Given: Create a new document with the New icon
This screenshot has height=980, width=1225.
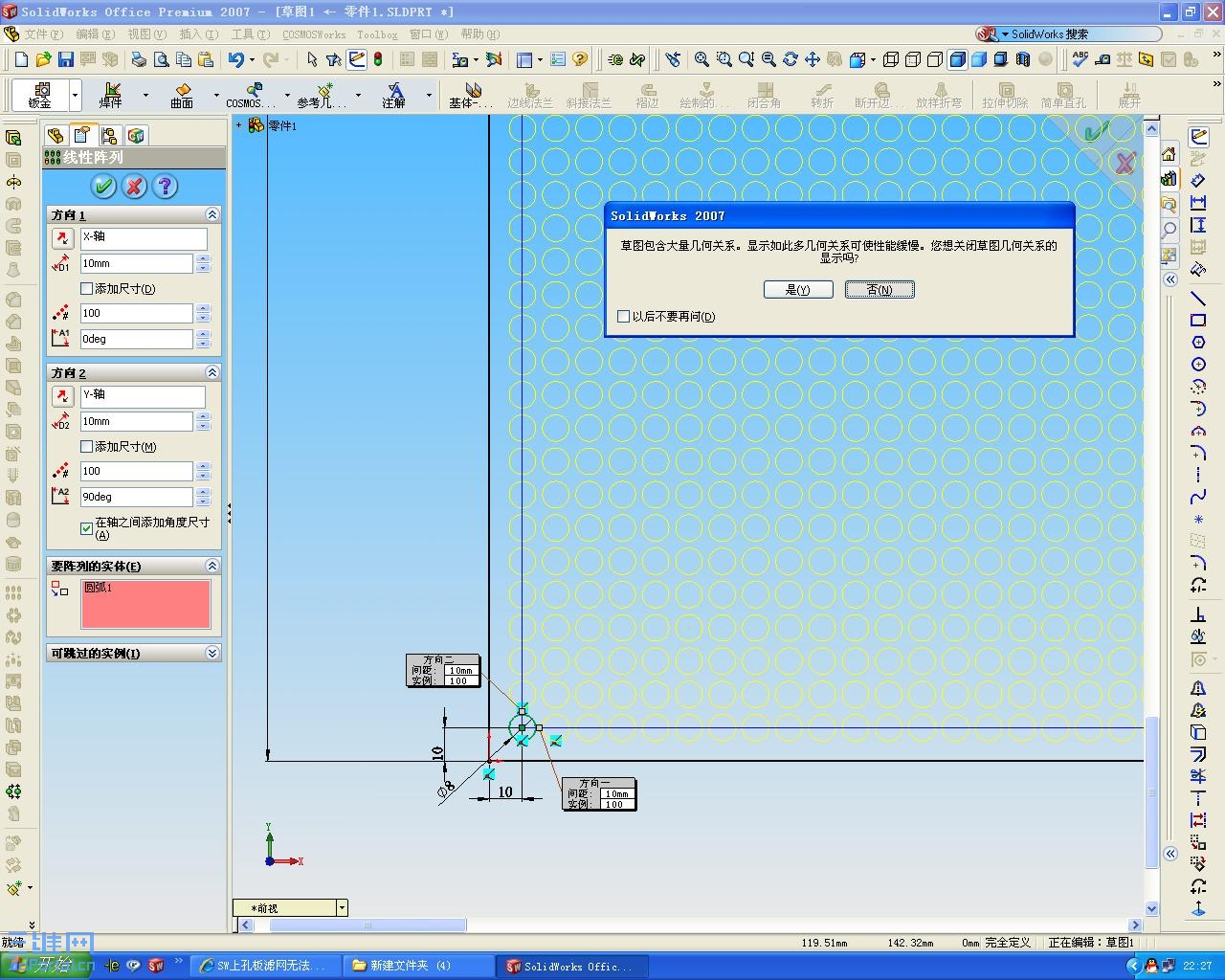Looking at the screenshot, I should click(21, 59).
